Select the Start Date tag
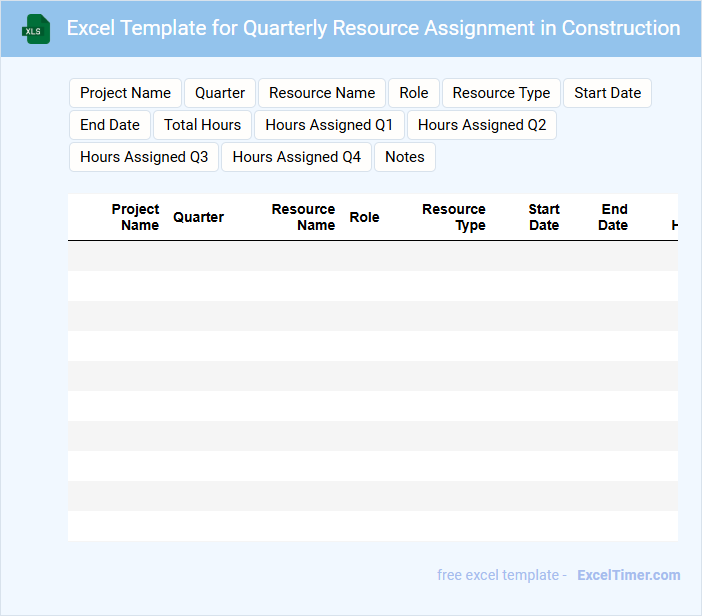 607,93
